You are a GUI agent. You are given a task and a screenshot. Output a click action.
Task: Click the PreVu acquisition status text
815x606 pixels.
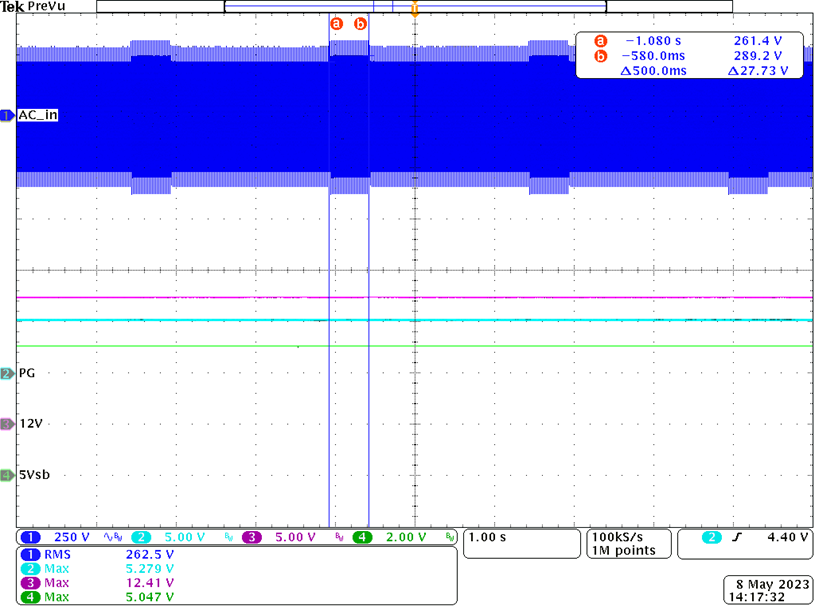click(x=47, y=6)
